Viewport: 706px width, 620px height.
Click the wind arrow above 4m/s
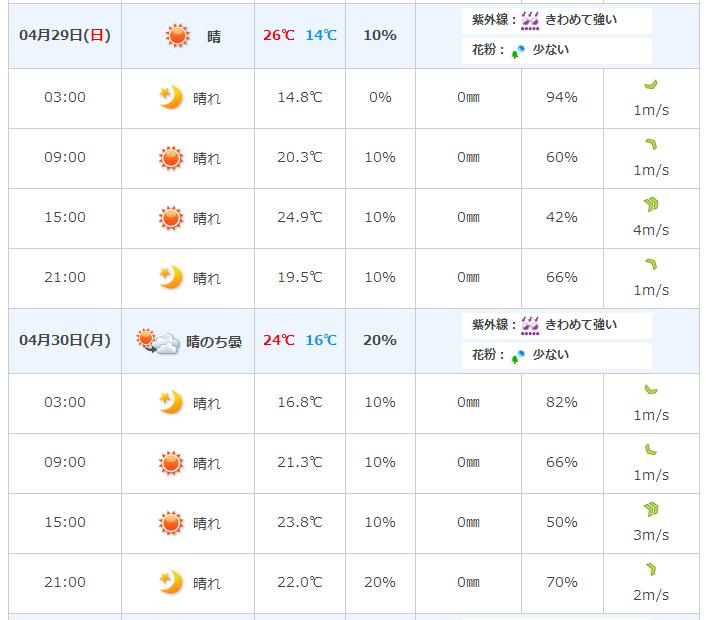pyautogui.click(x=651, y=205)
